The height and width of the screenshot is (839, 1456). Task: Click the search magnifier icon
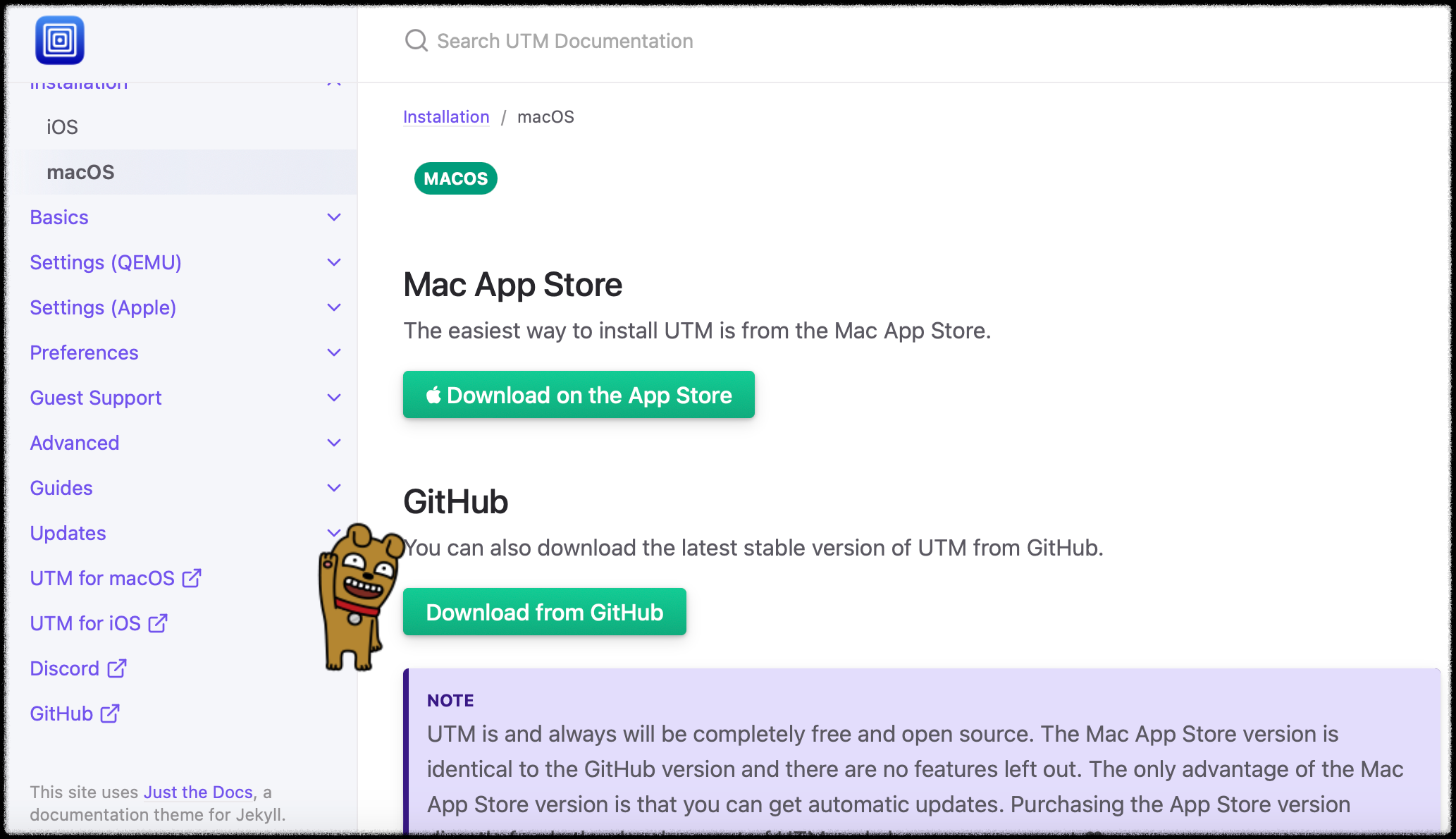[x=417, y=41]
